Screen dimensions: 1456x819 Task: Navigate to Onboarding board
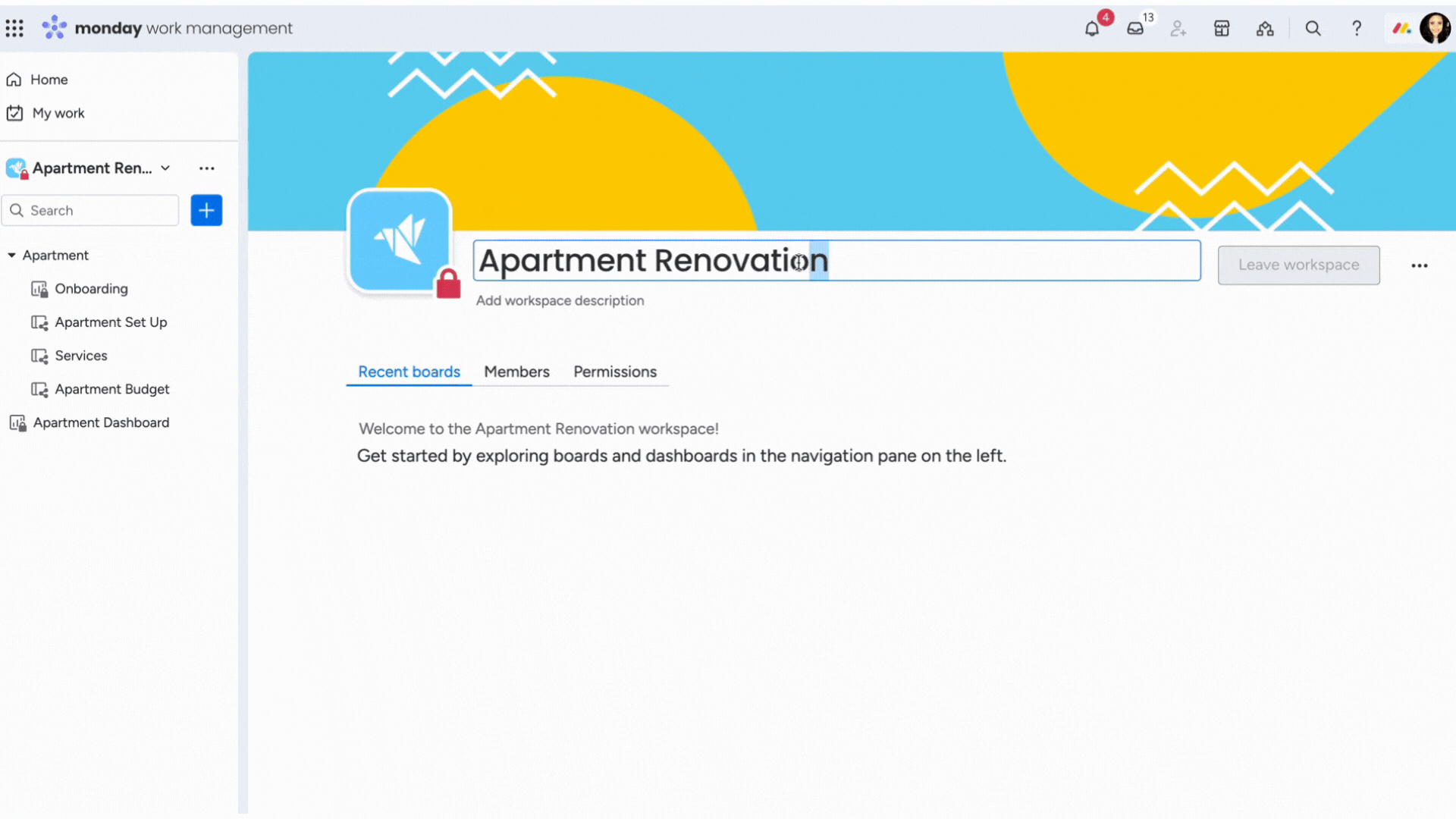coord(91,288)
